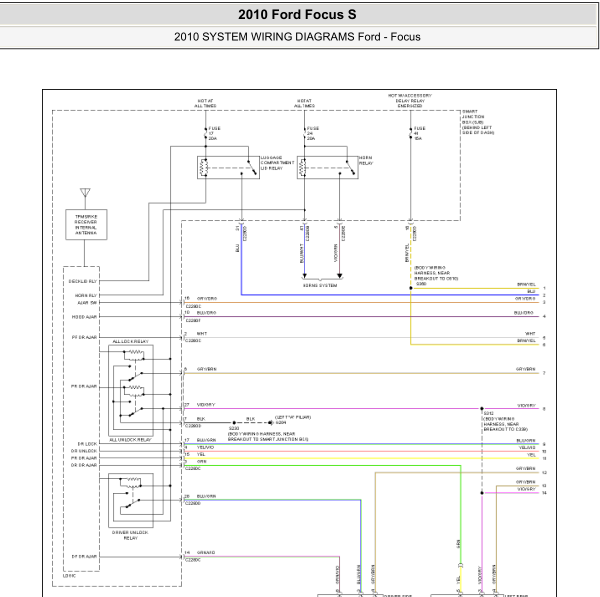
Task: Click the 'ALL UNLOCK RELAY' caption
Action: 130,440
